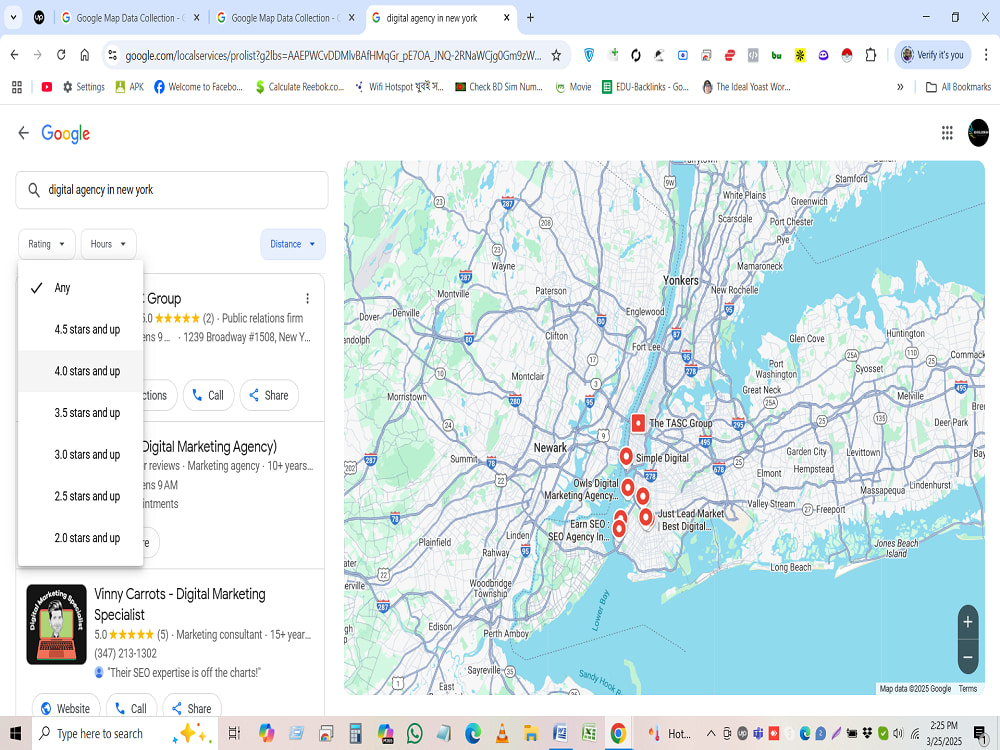The width and height of the screenshot is (1000, 750).
Task: Open new browser tab with plus icon
Action: 530,18
